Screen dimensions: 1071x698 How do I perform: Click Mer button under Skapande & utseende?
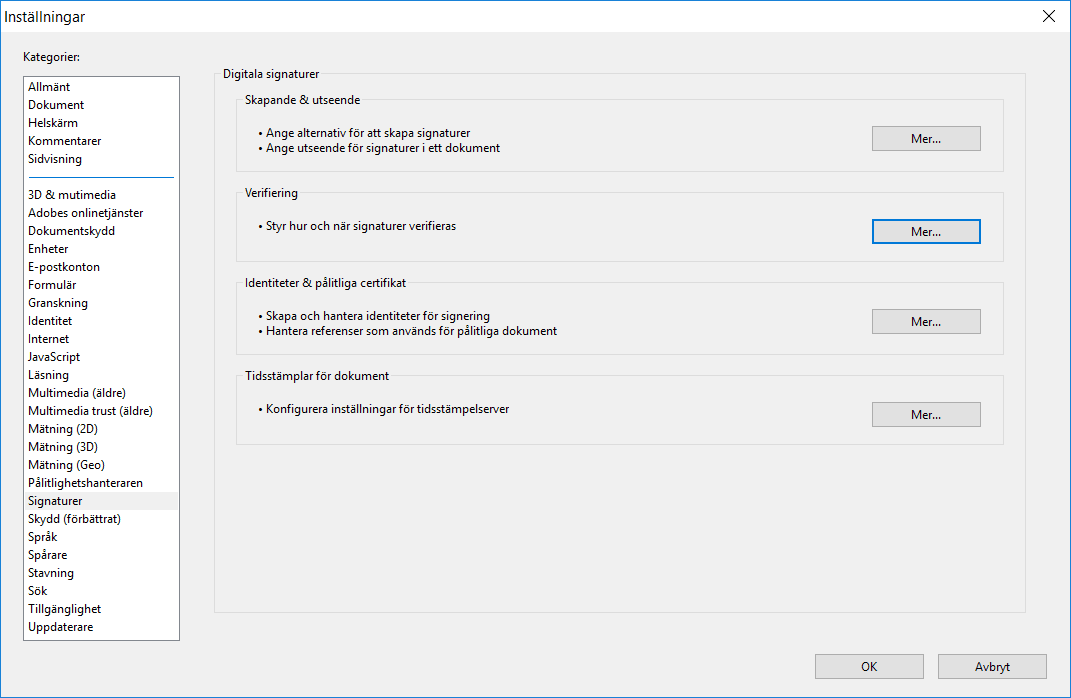[925, 139]
